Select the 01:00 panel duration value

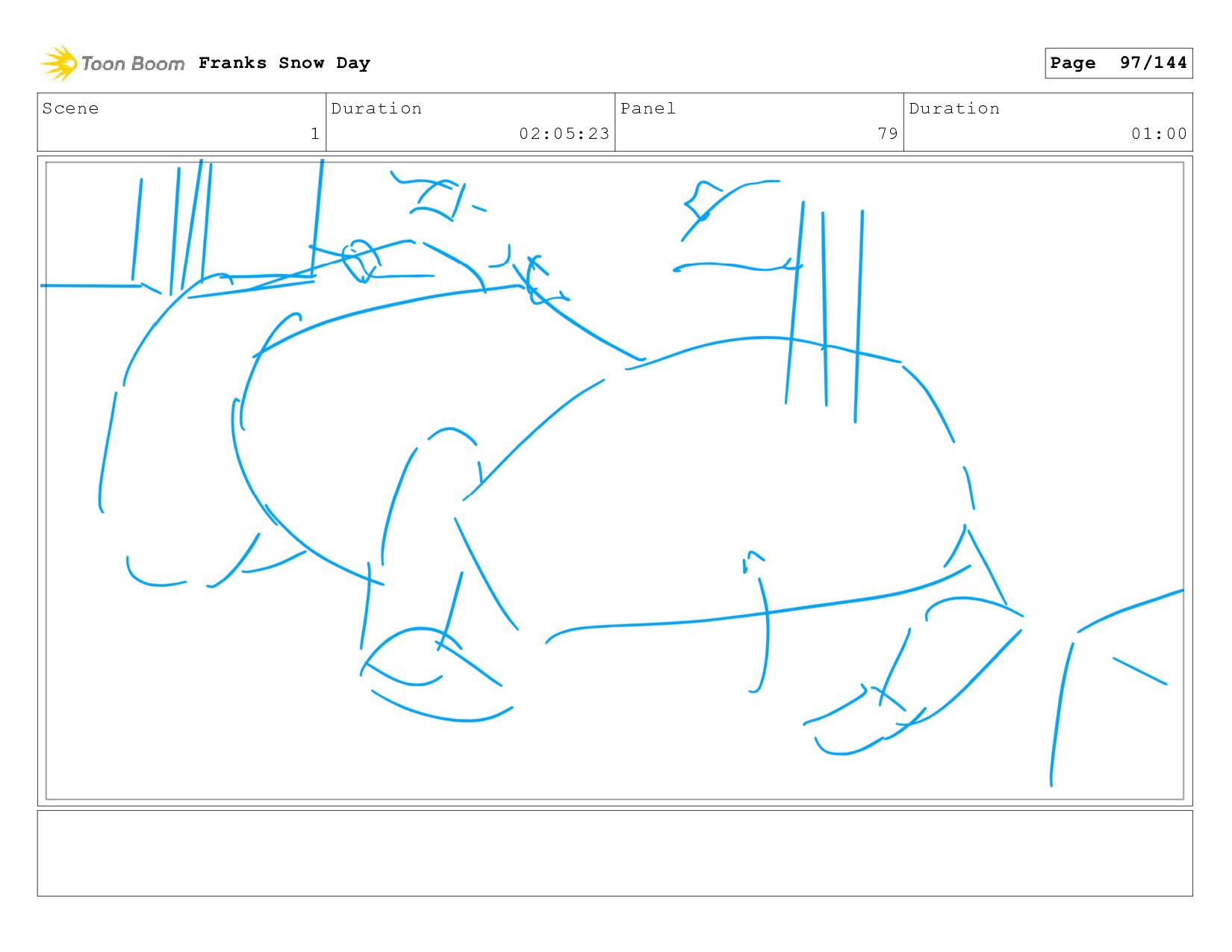(1159, 134)
